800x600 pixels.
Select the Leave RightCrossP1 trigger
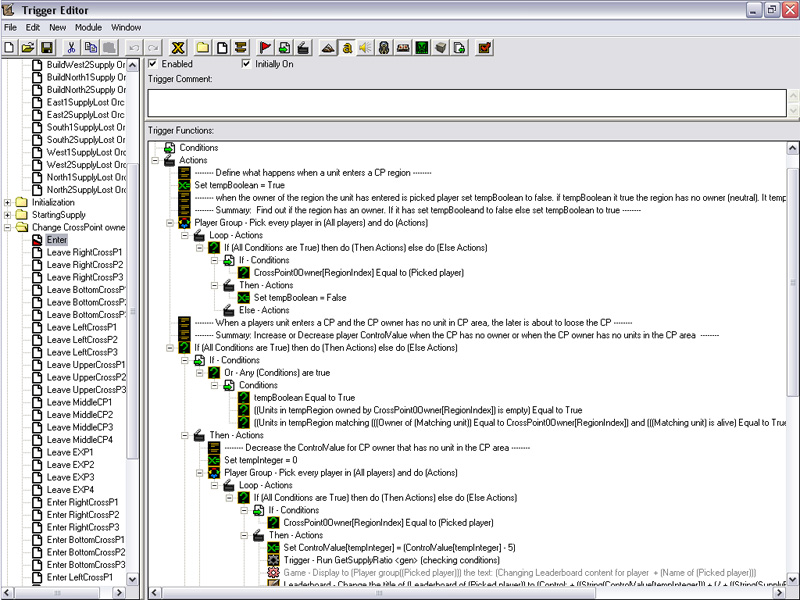(85, 253)
